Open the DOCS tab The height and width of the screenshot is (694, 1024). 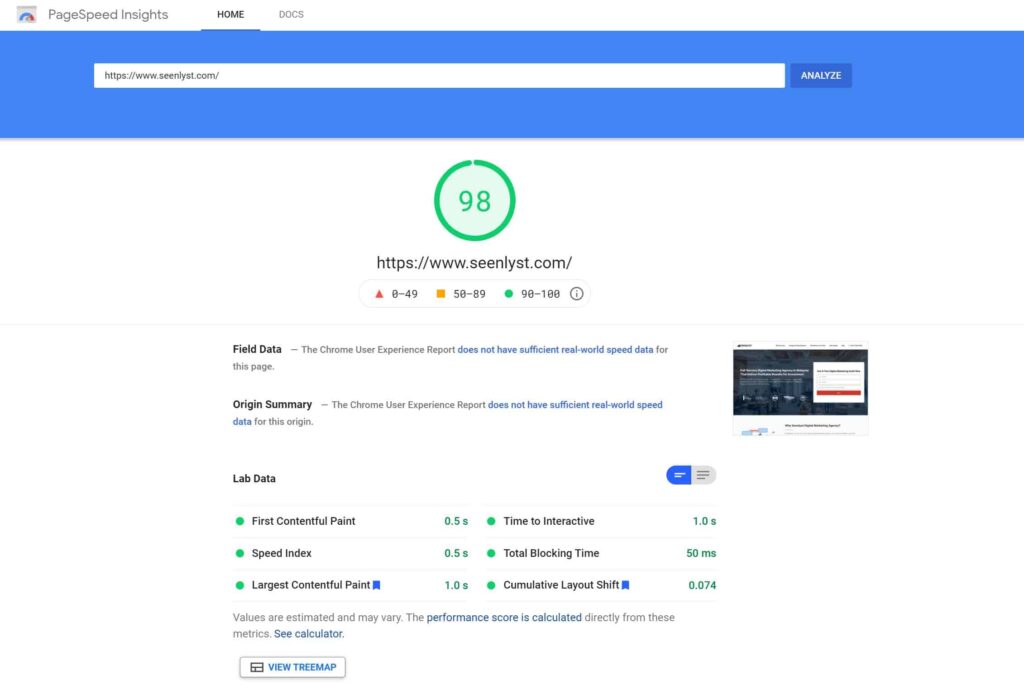(x=291, y=14)
